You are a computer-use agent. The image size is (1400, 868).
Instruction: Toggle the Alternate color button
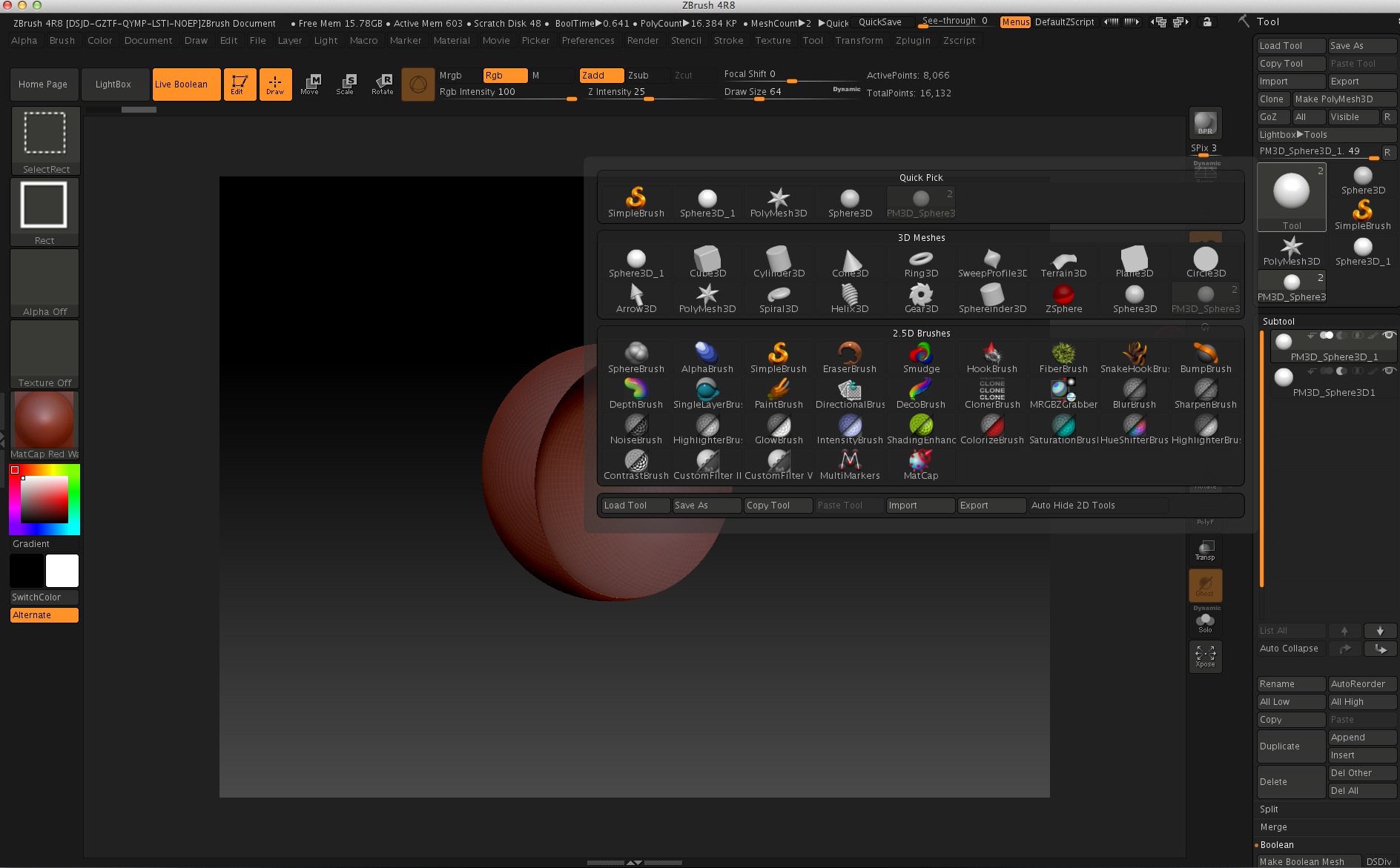[44, 614]
